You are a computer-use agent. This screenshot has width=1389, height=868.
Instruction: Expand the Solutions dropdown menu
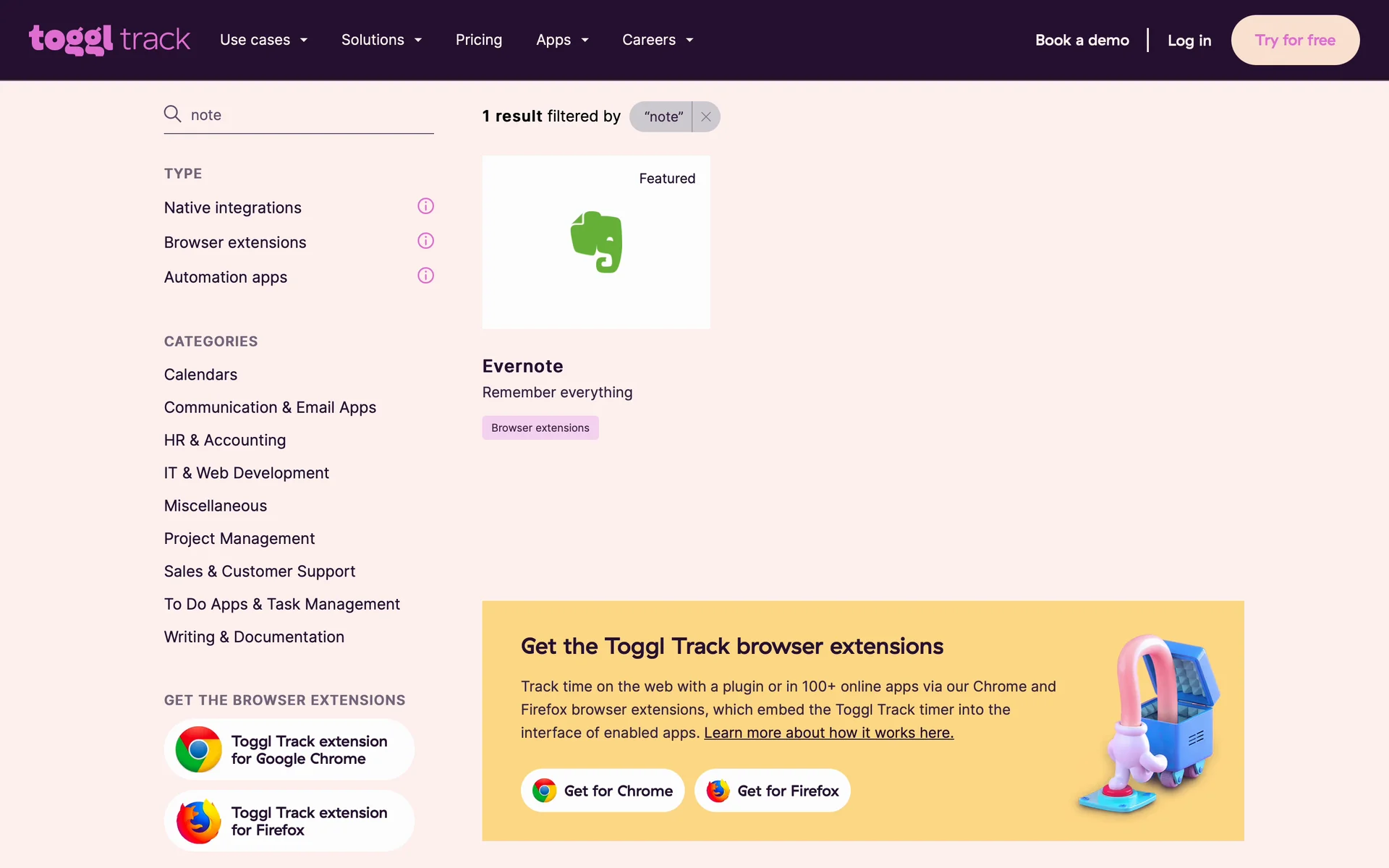tap(381, 40)
